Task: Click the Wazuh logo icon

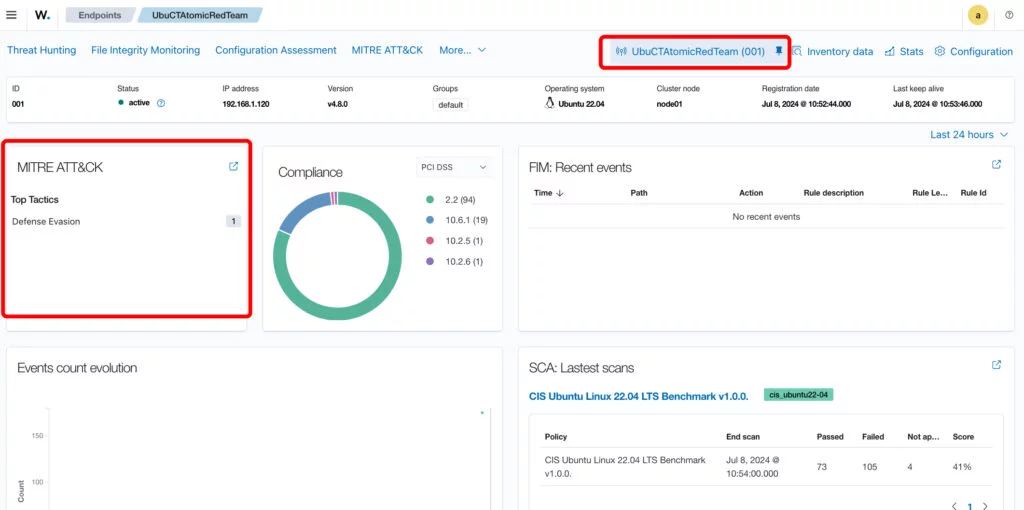Action: (x=42, y=15)
